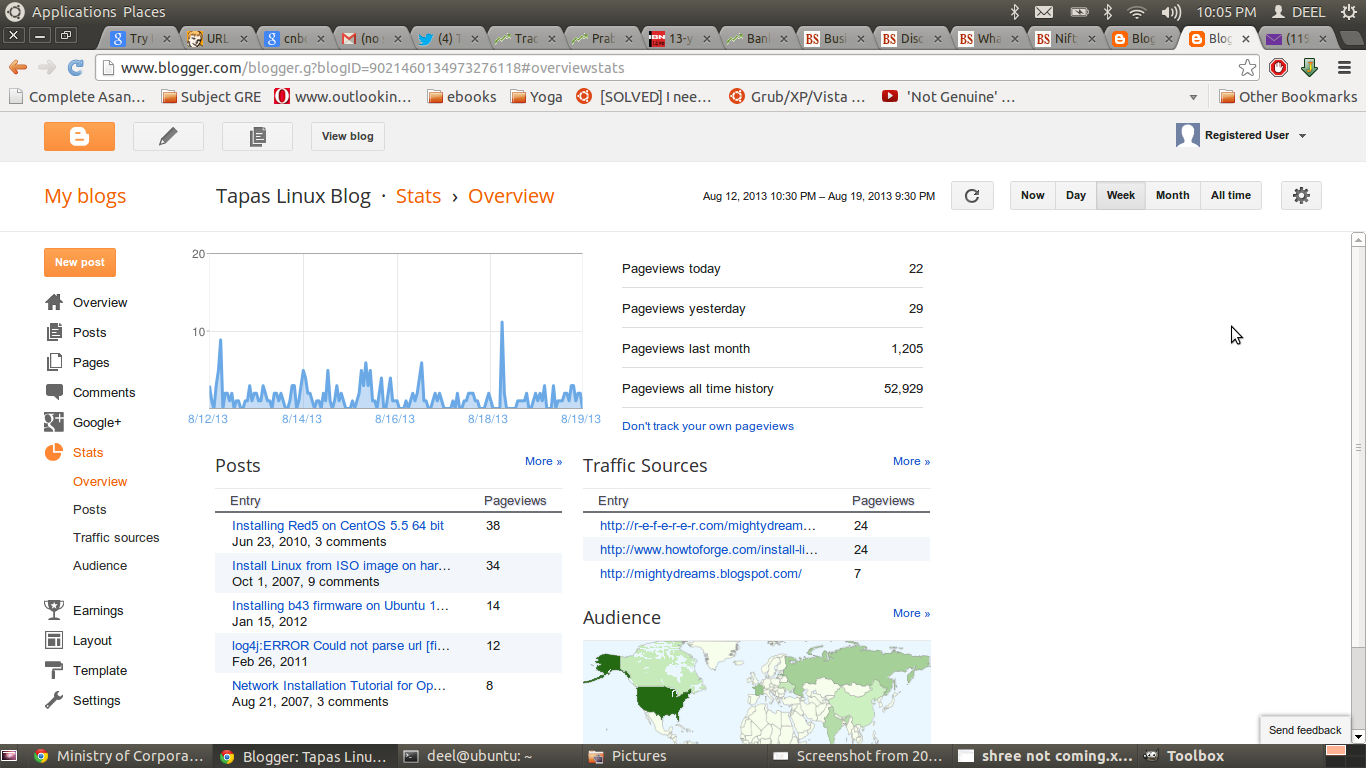Open Traffic sources in Stats submenu
Viewport: 1366px width, 768px height.
[x=116, y=537]
